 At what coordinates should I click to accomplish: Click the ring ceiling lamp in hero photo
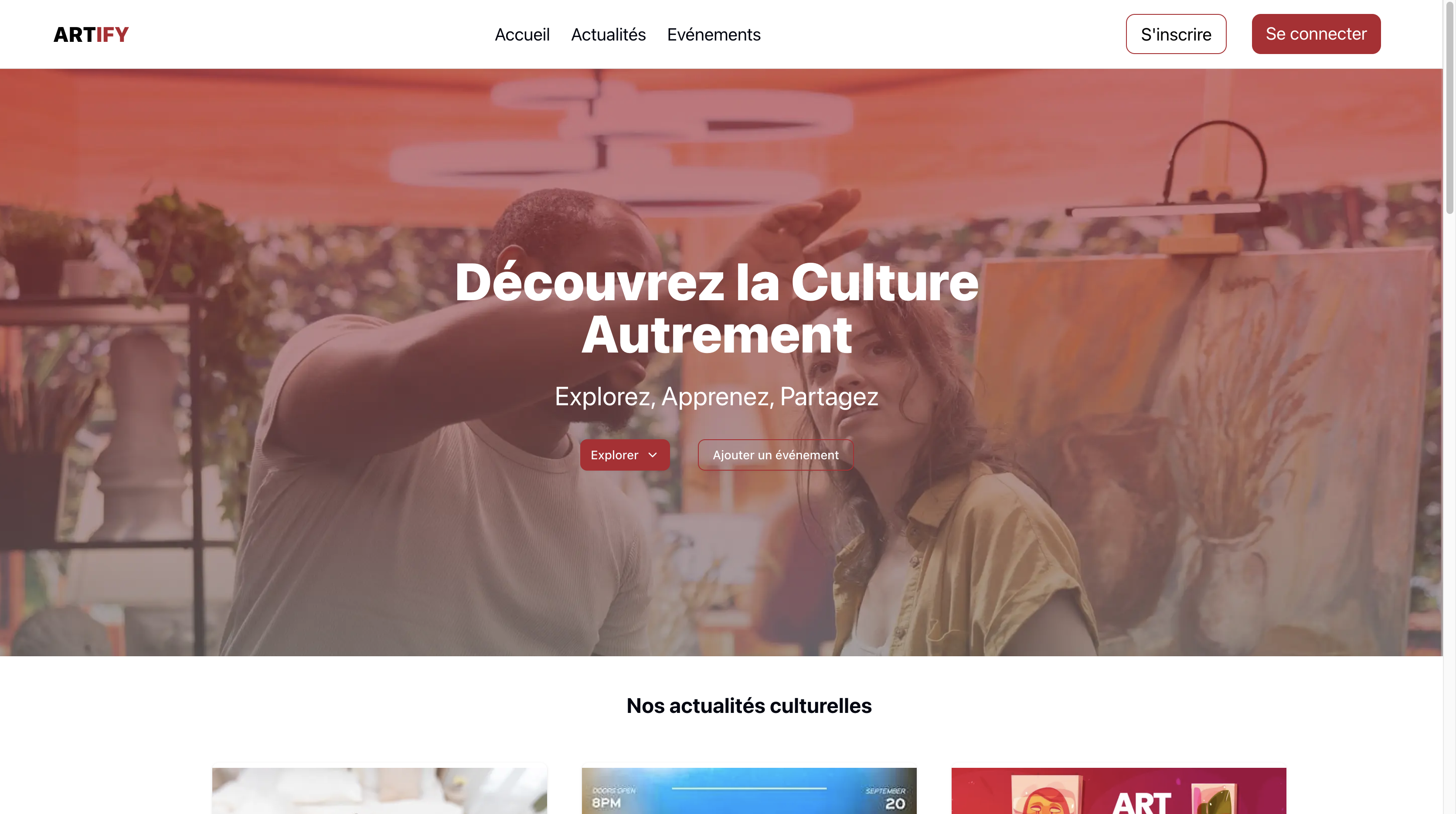[622, 136]
